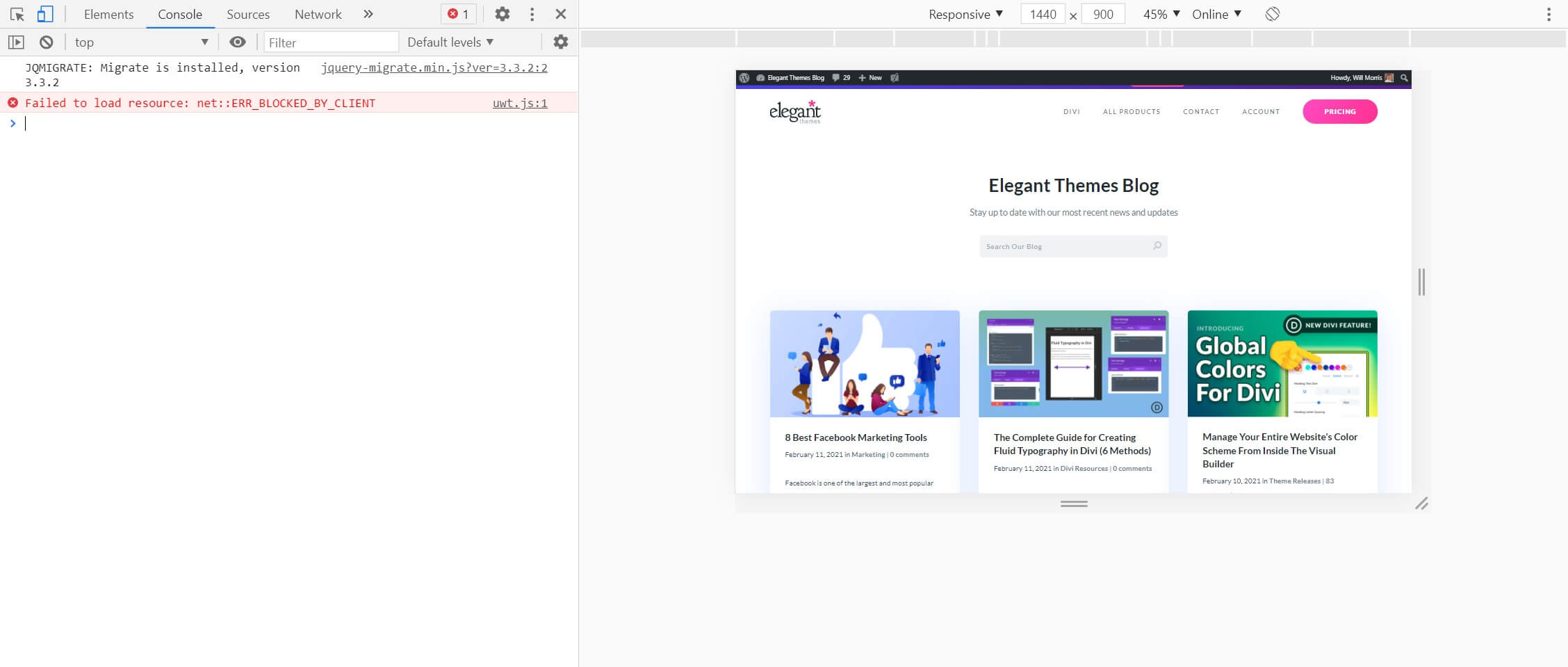Show the console sidebar panel
This screenshot has width=1568, height=667.
pyautogui.click(x=17, y=42)
